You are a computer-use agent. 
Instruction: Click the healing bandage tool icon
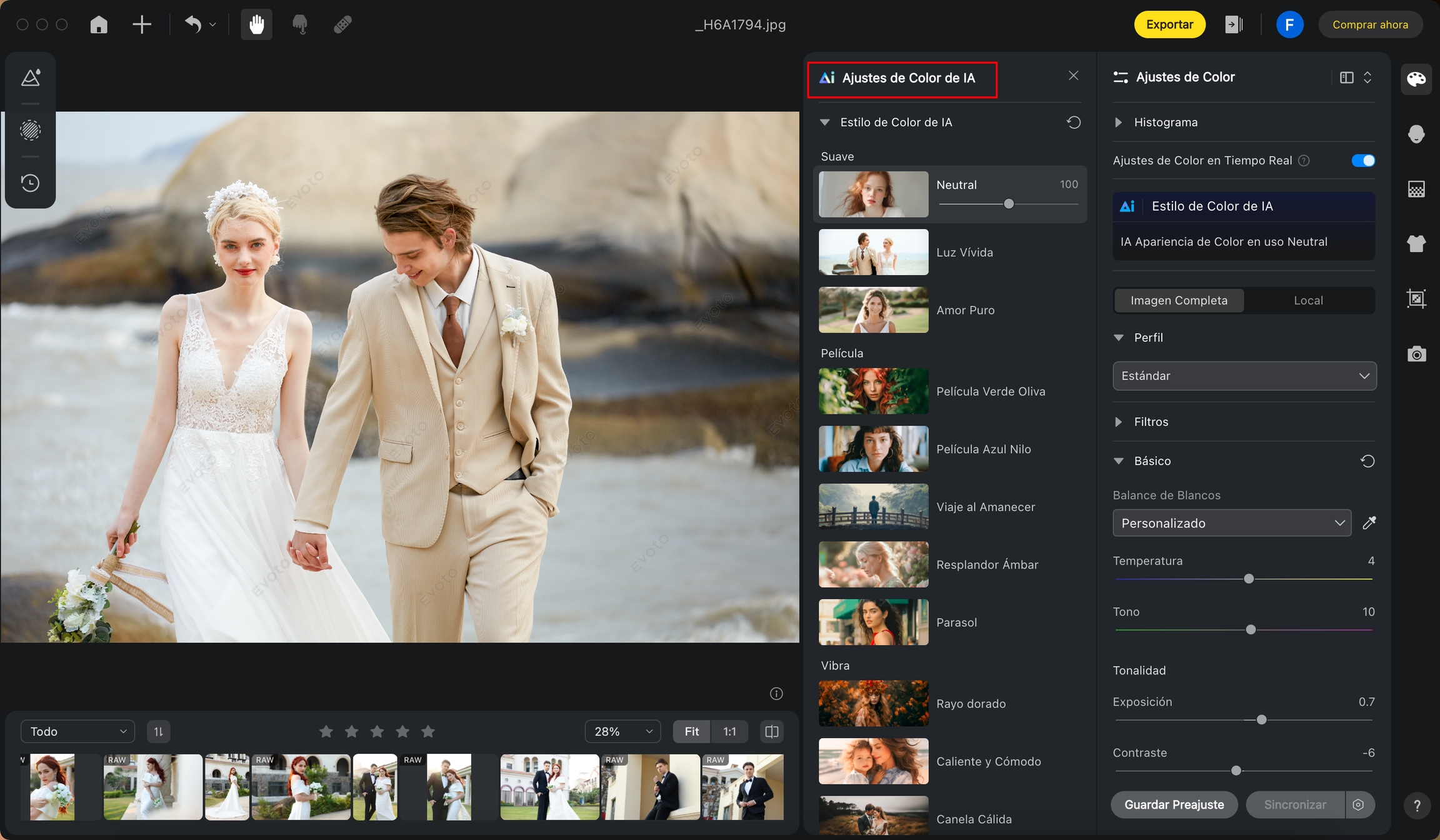pos(342,25)
